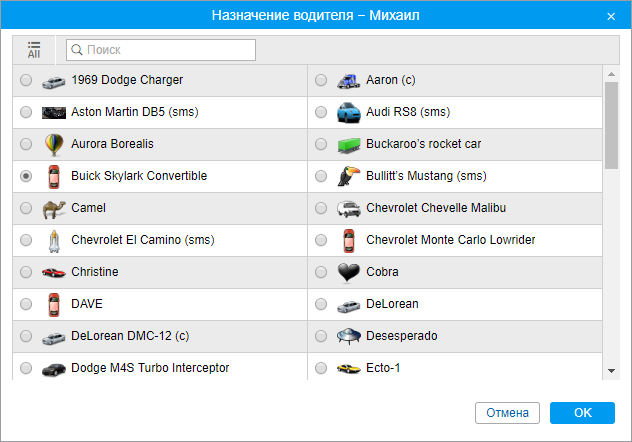Click the blue truck icon beside Aaron

pos(348,80)
